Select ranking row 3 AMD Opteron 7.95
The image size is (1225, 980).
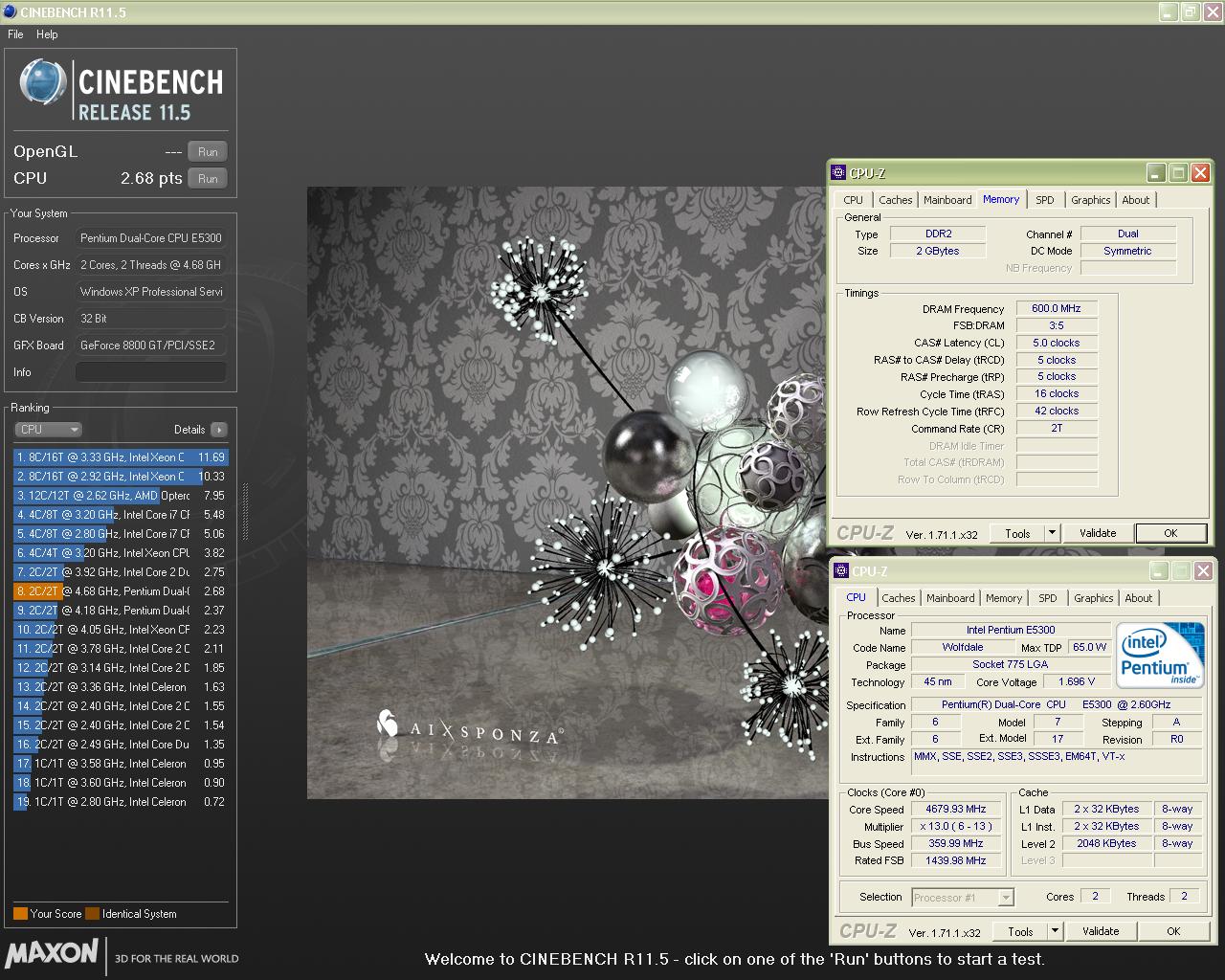tap(121, 496)
